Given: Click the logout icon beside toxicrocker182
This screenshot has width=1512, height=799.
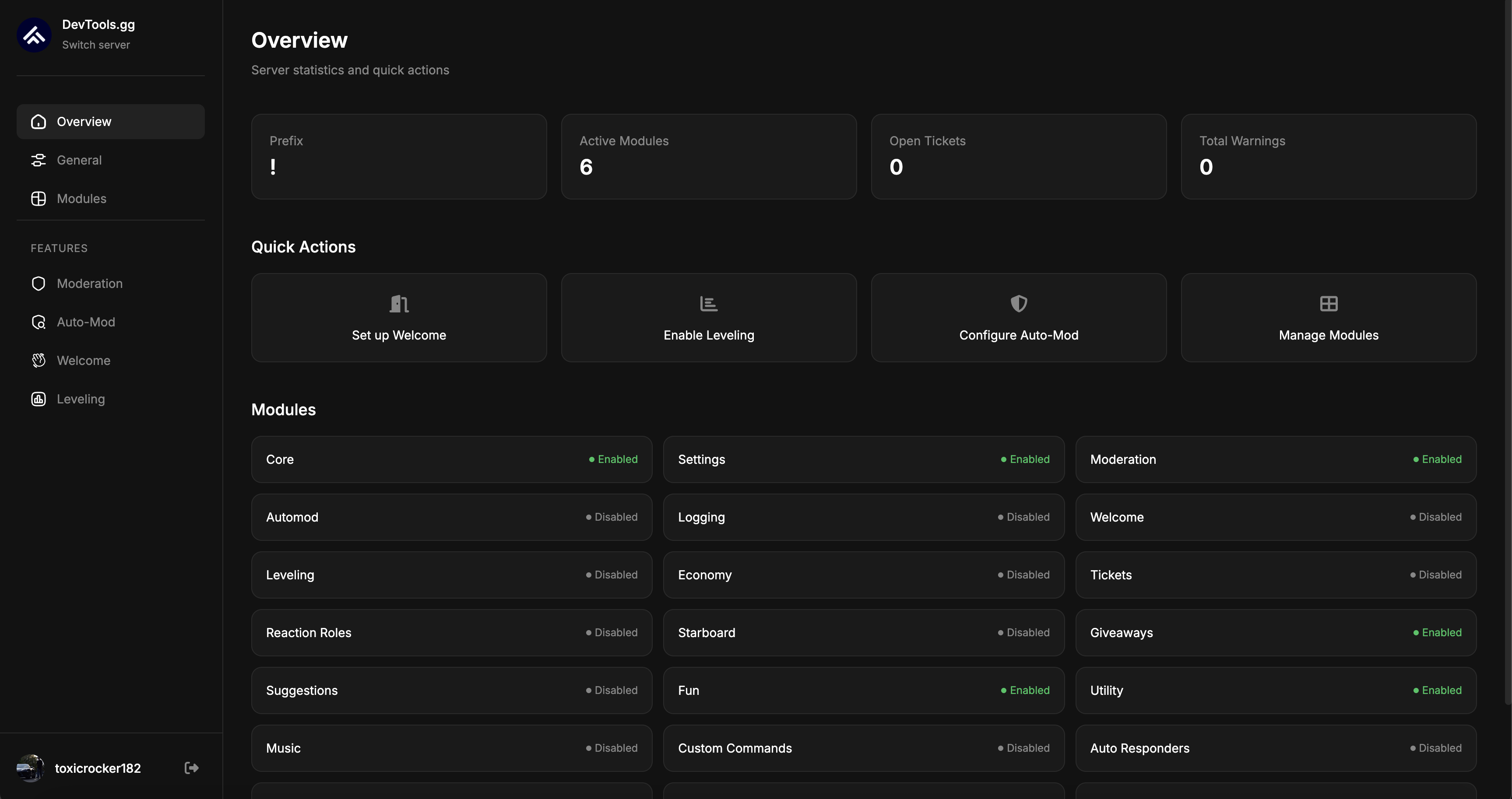Looking at the screenshot, I should point(191,768).
